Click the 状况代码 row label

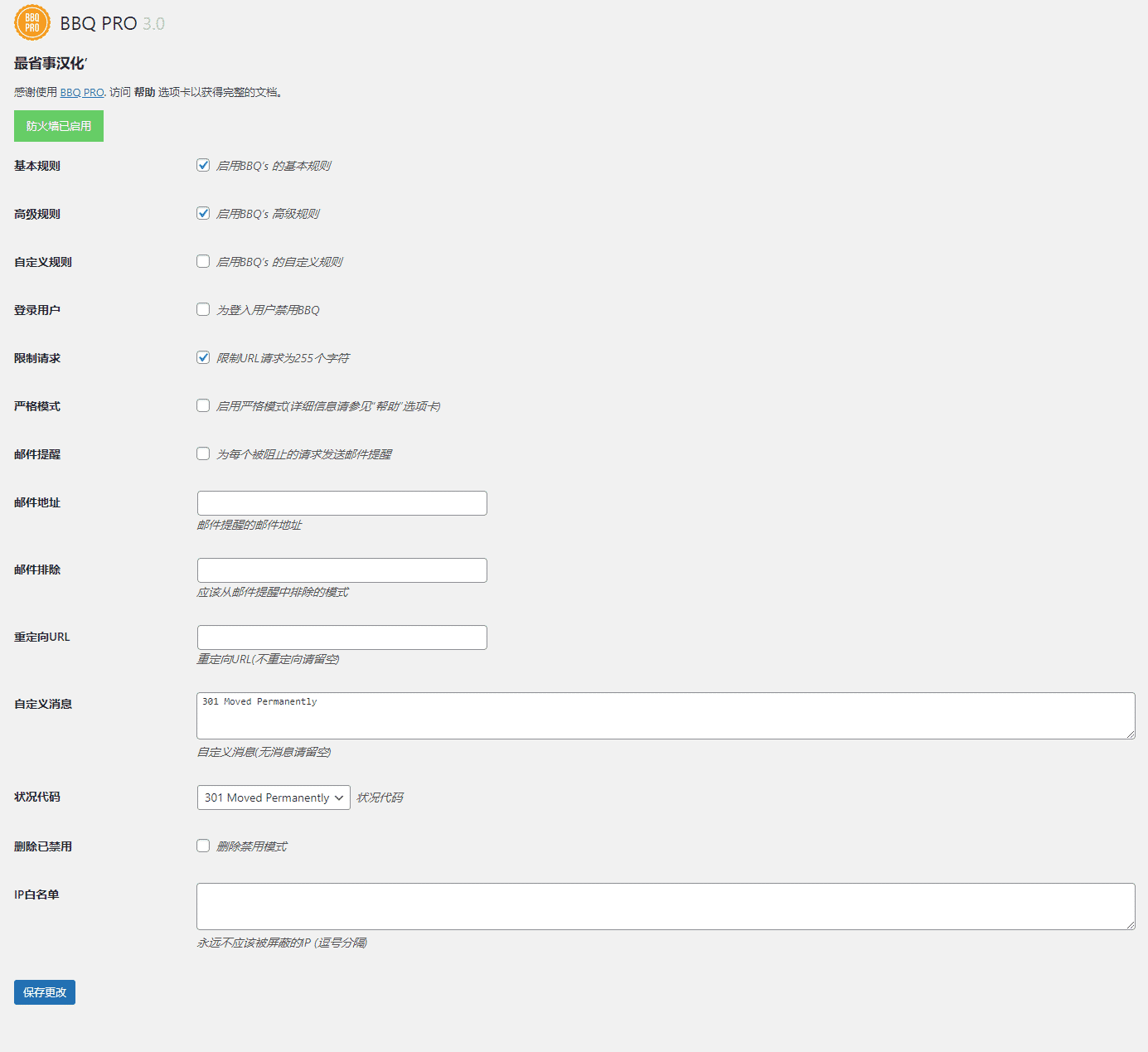[37, 797]
